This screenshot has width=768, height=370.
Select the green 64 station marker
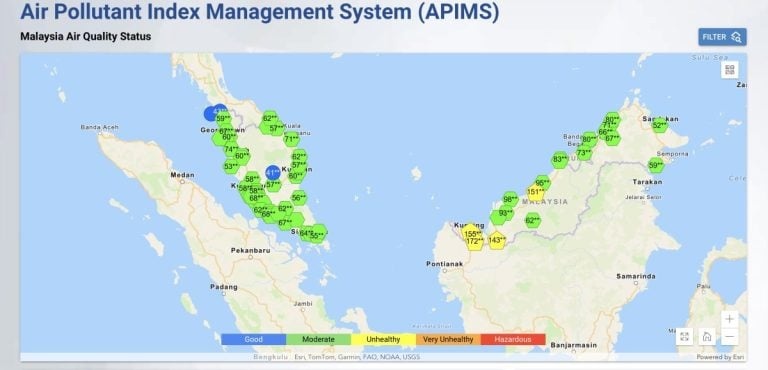pyautogui.click(x=306, y=233)
